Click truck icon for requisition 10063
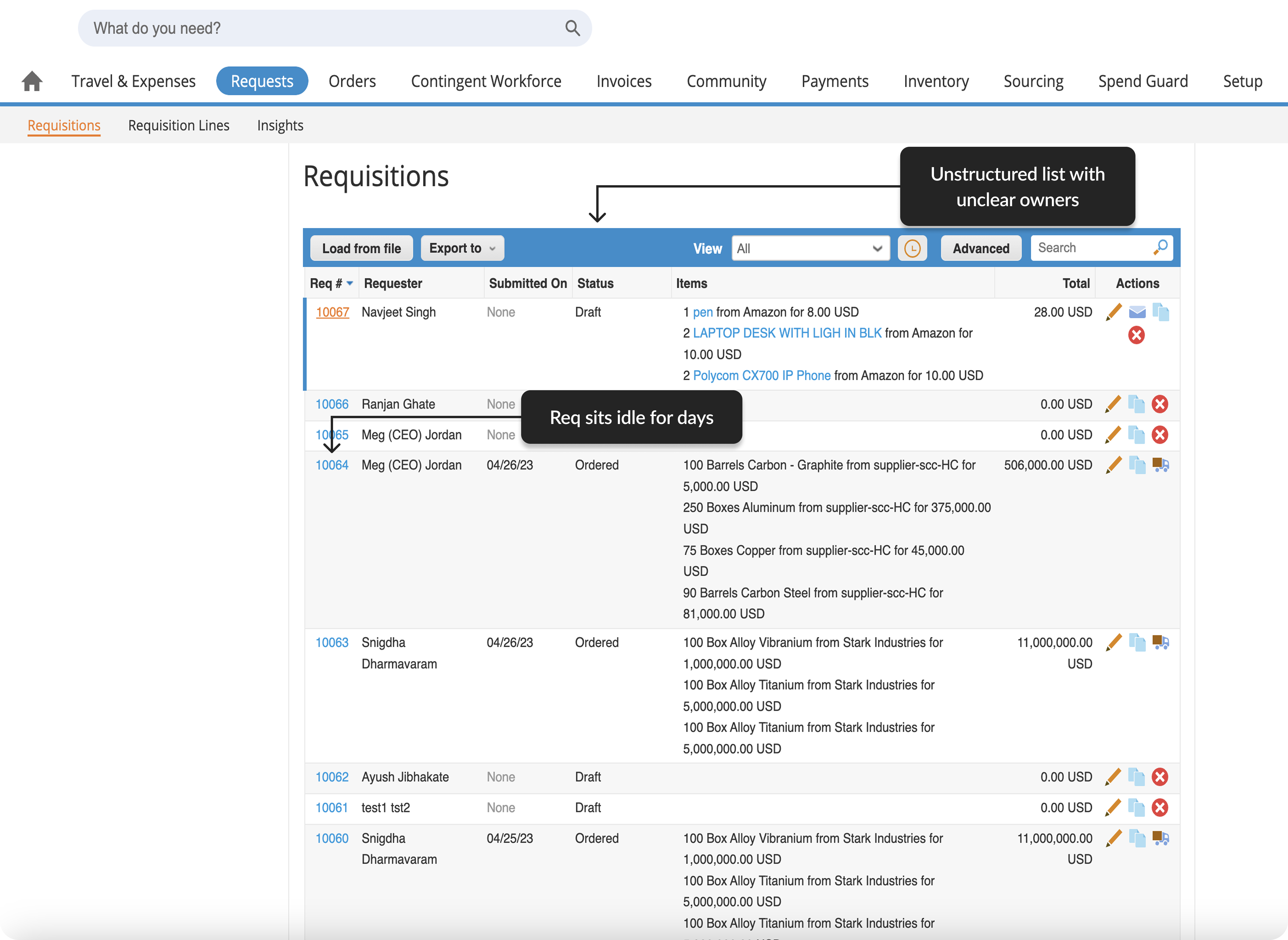This screenshot has height=940, width=1288. (x=1160, y=643)
